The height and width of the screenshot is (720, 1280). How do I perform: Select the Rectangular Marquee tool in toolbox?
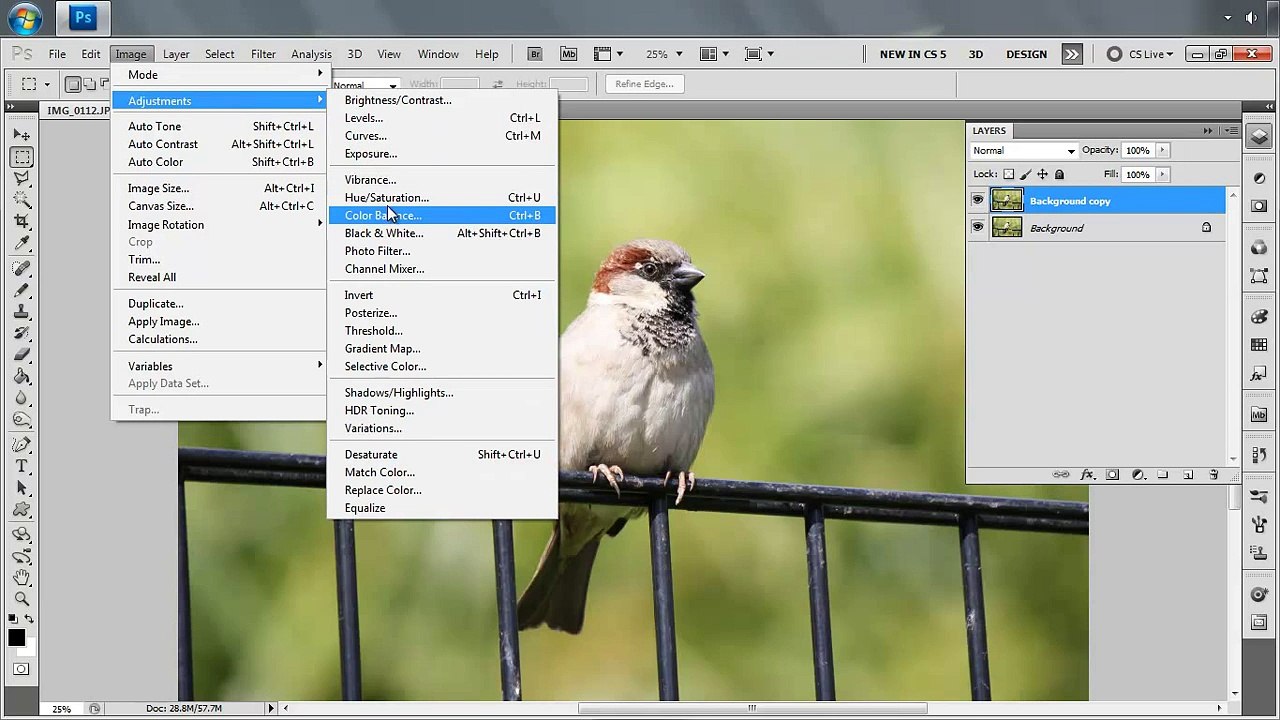[22, 157]
